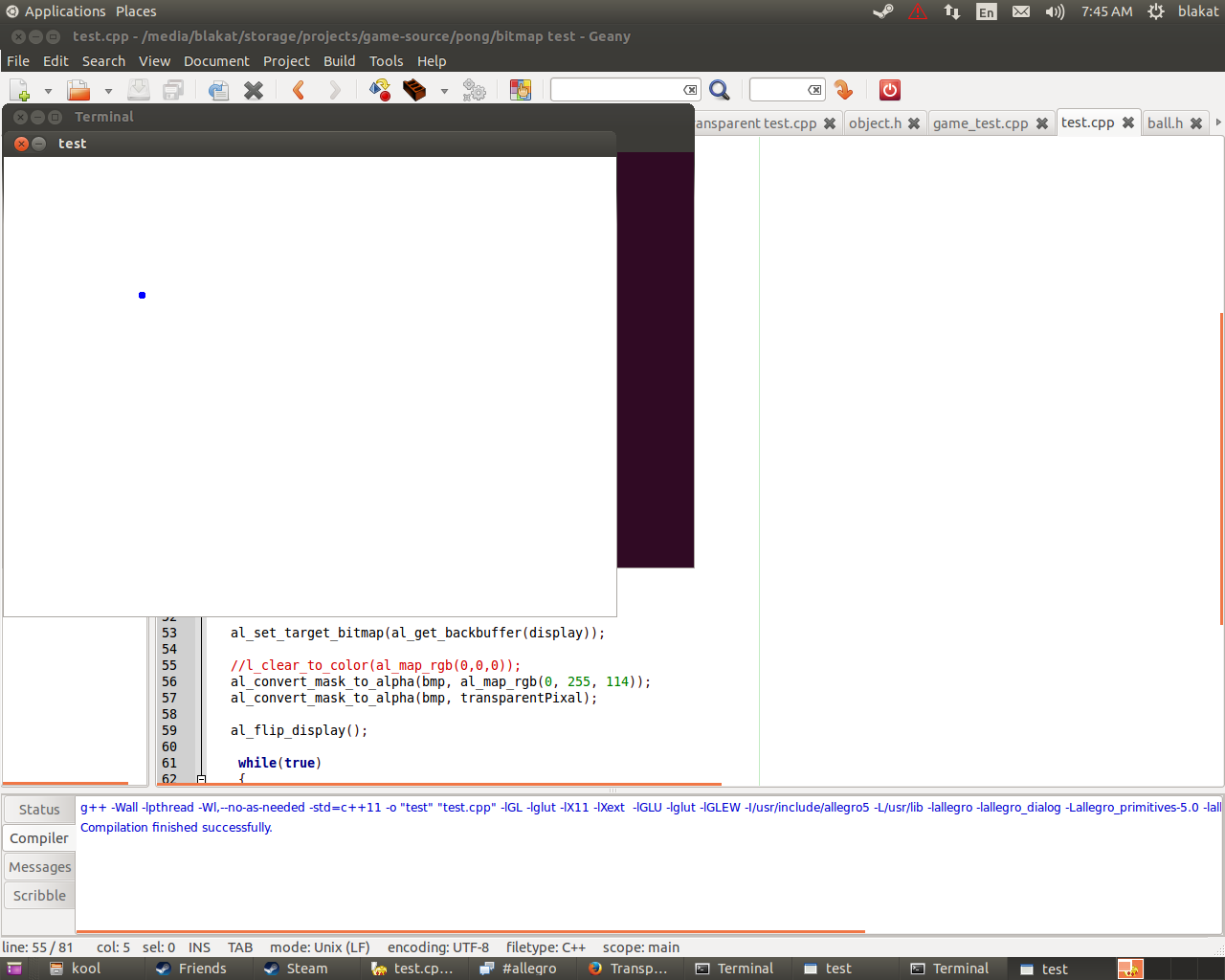Click the Open file folder icon
This screenshot has height=980, width=1225.
point(78,90)
